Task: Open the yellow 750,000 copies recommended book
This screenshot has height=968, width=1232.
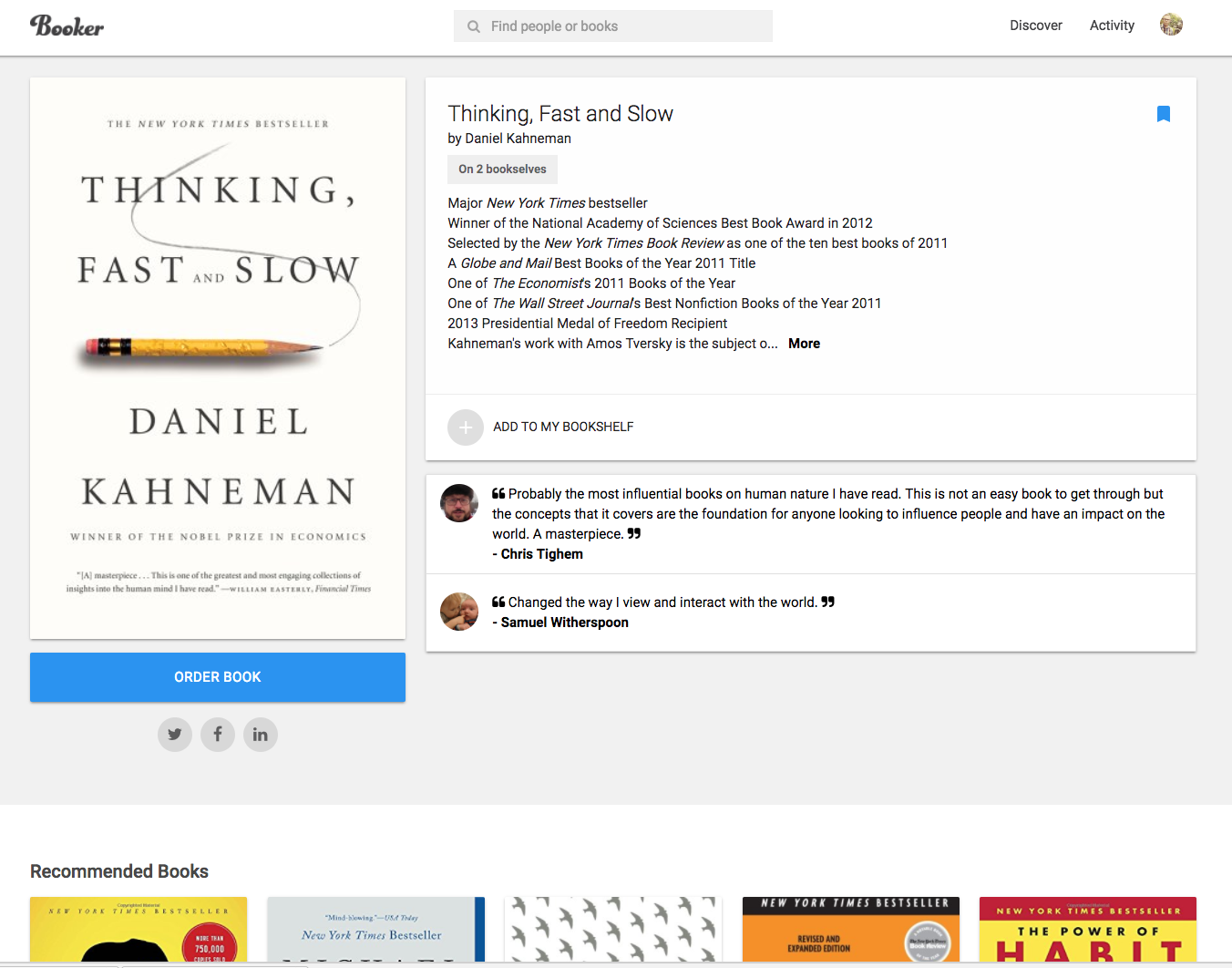Action: click(139, 930)
